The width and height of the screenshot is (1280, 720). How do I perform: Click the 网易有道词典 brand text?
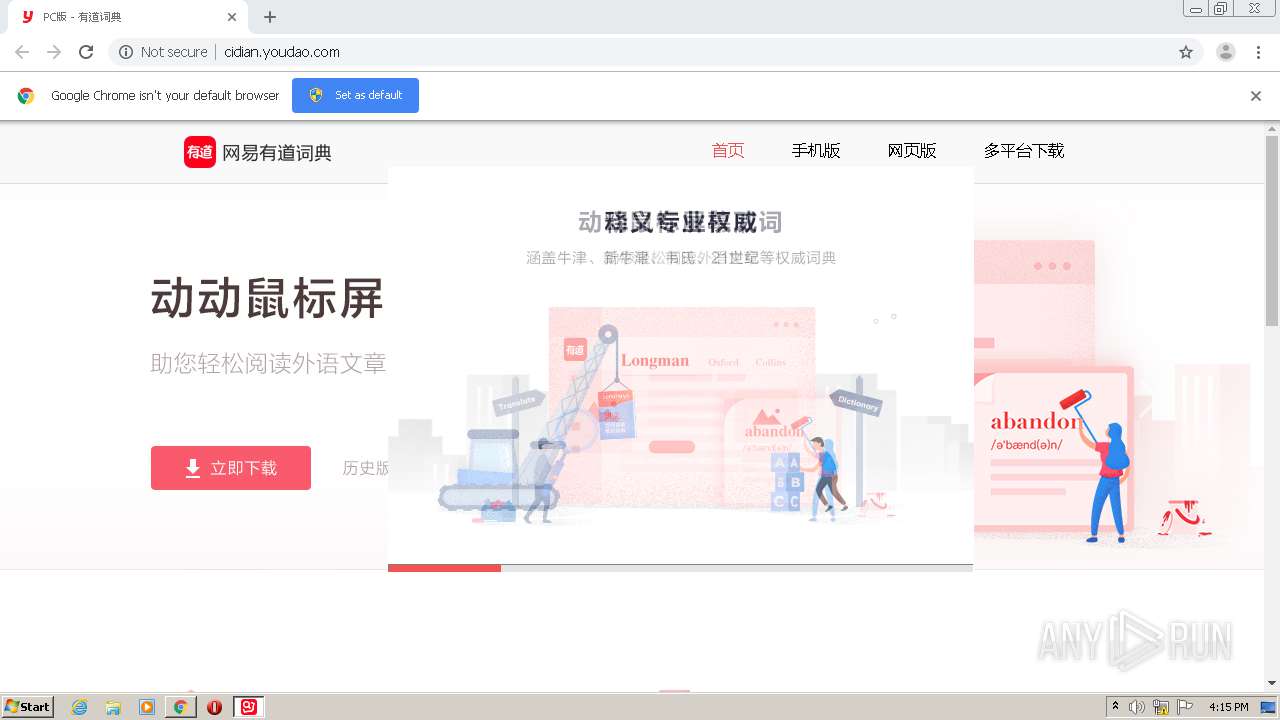[277, 152]
